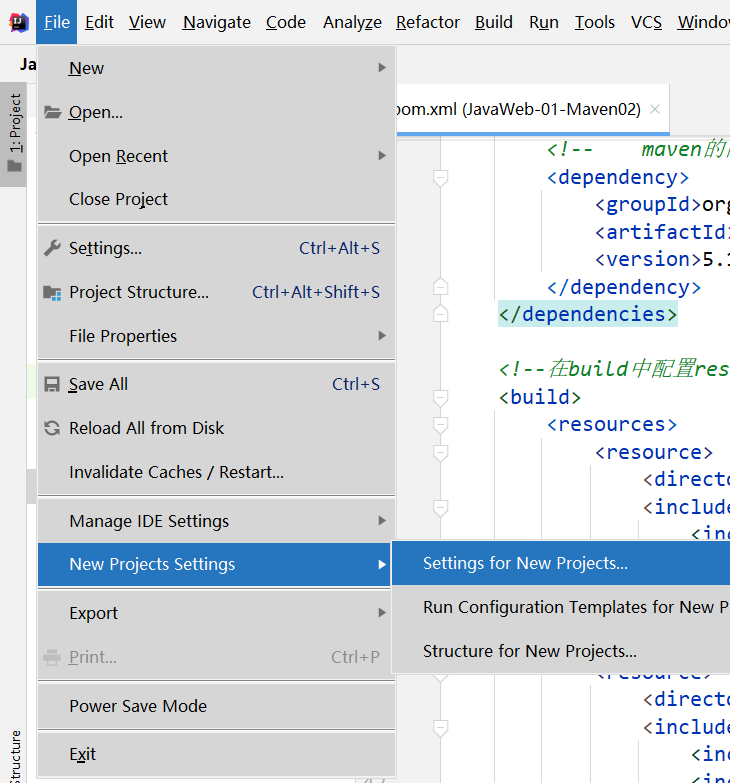This screenshot has height=783, width=730.
Task: Toggle Power Save Mode
Action: [x=138, y=706]
